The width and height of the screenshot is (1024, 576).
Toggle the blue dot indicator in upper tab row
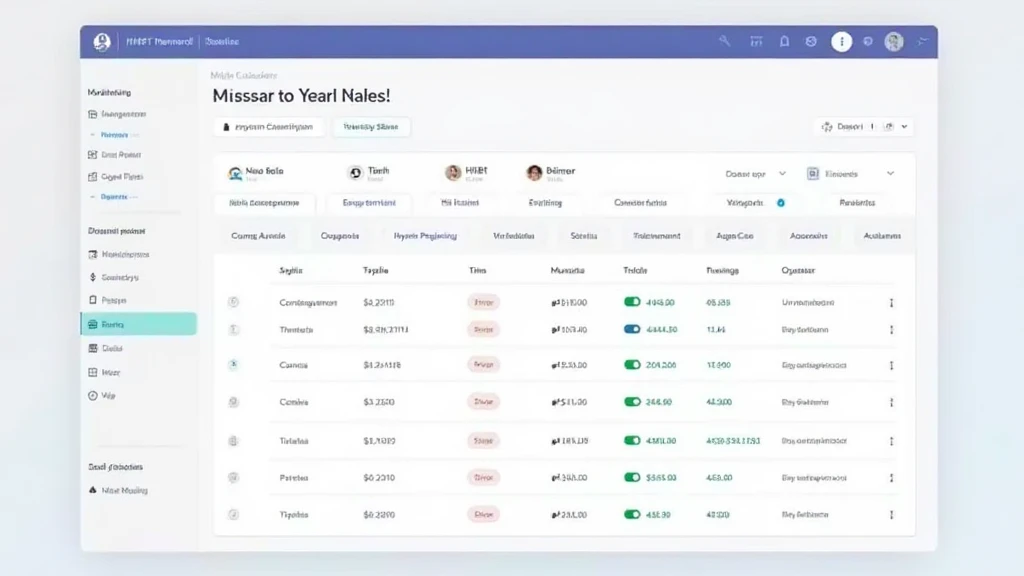[780, 203]
